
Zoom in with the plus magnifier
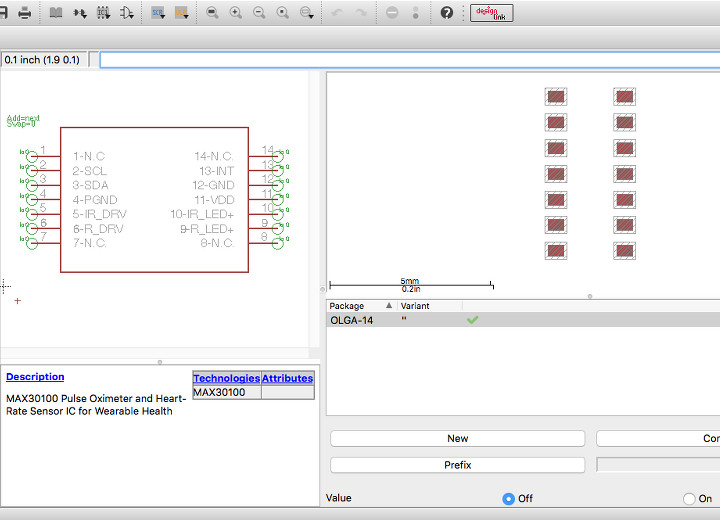[236, 13]
